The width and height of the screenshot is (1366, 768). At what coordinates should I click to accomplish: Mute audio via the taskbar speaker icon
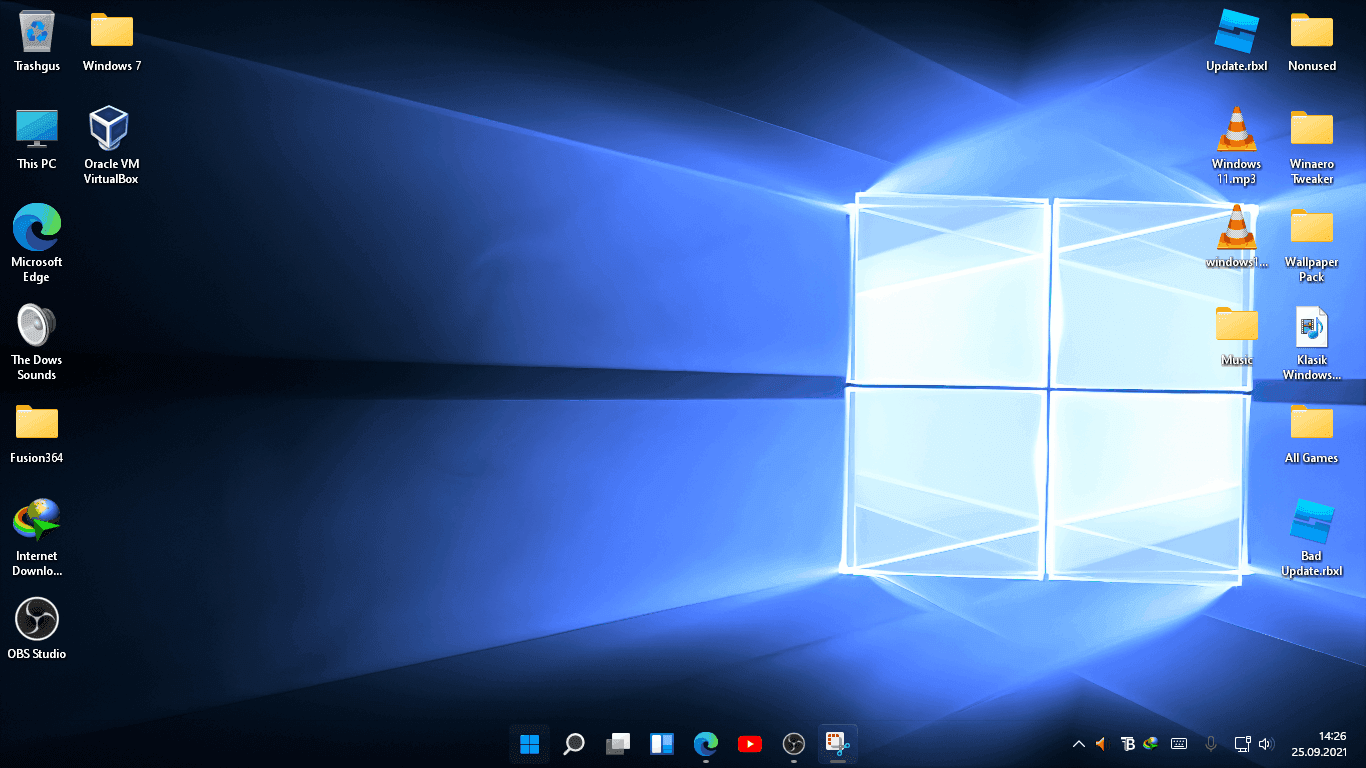tap(1266, 744)
